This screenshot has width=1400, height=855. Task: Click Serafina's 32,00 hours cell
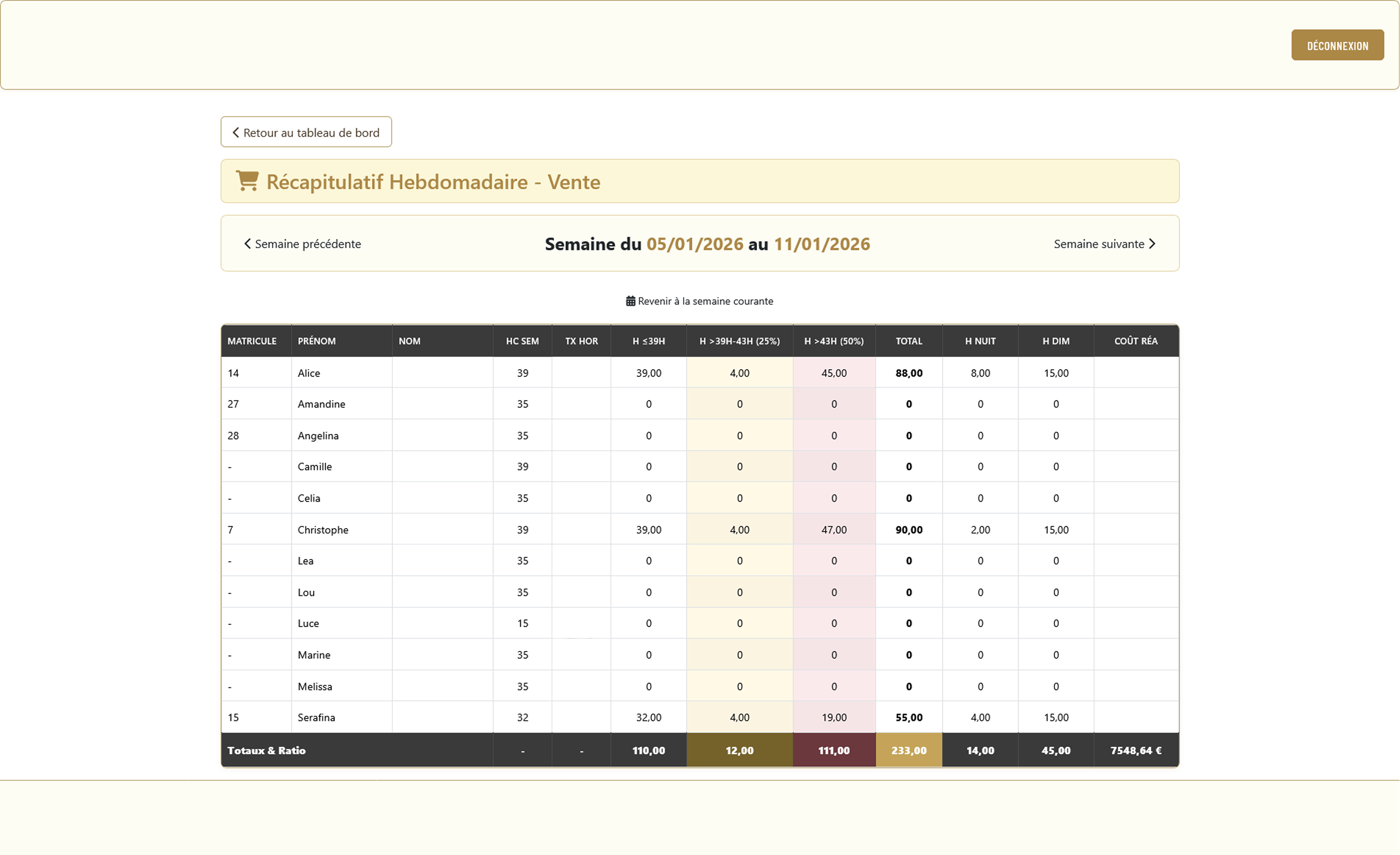[648, 718]
